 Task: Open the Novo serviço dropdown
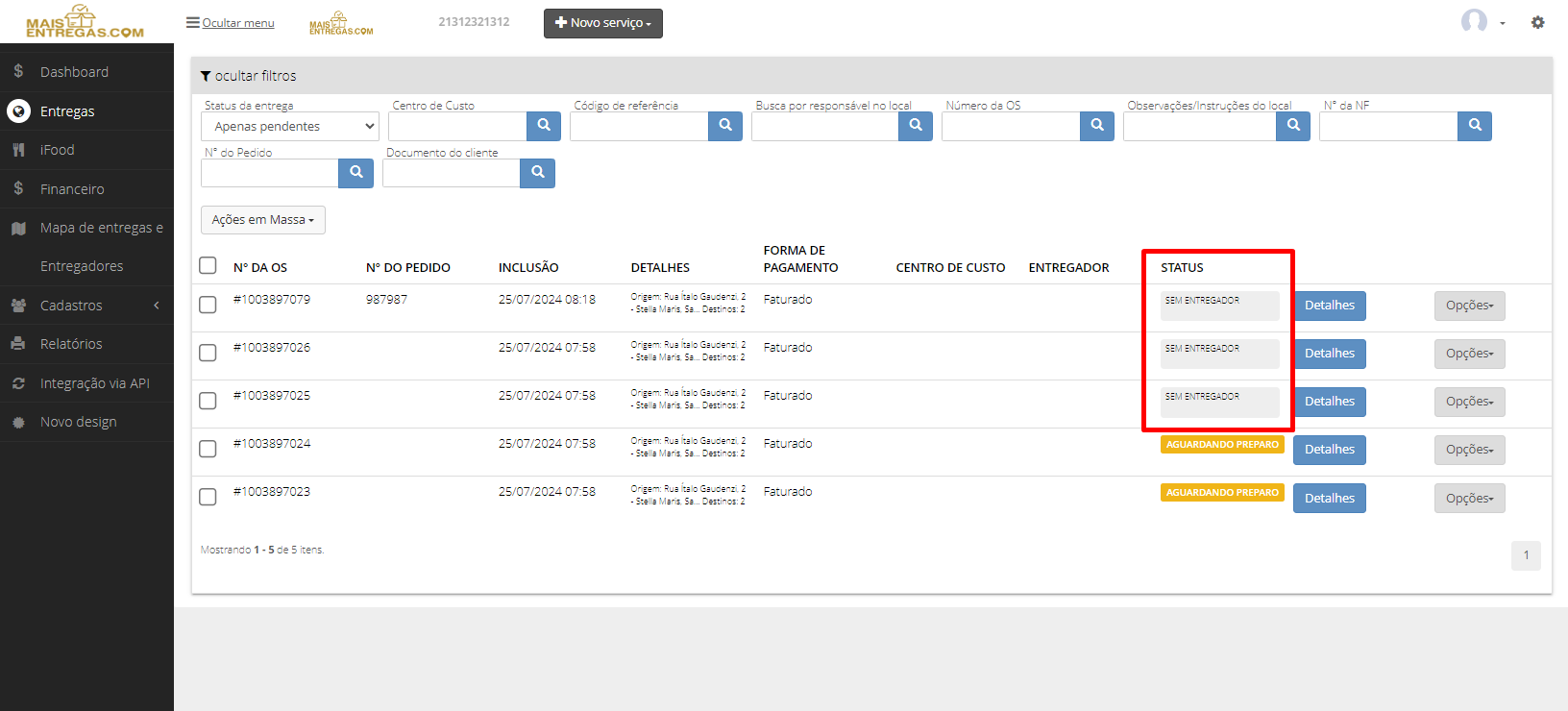click(603, 23)
